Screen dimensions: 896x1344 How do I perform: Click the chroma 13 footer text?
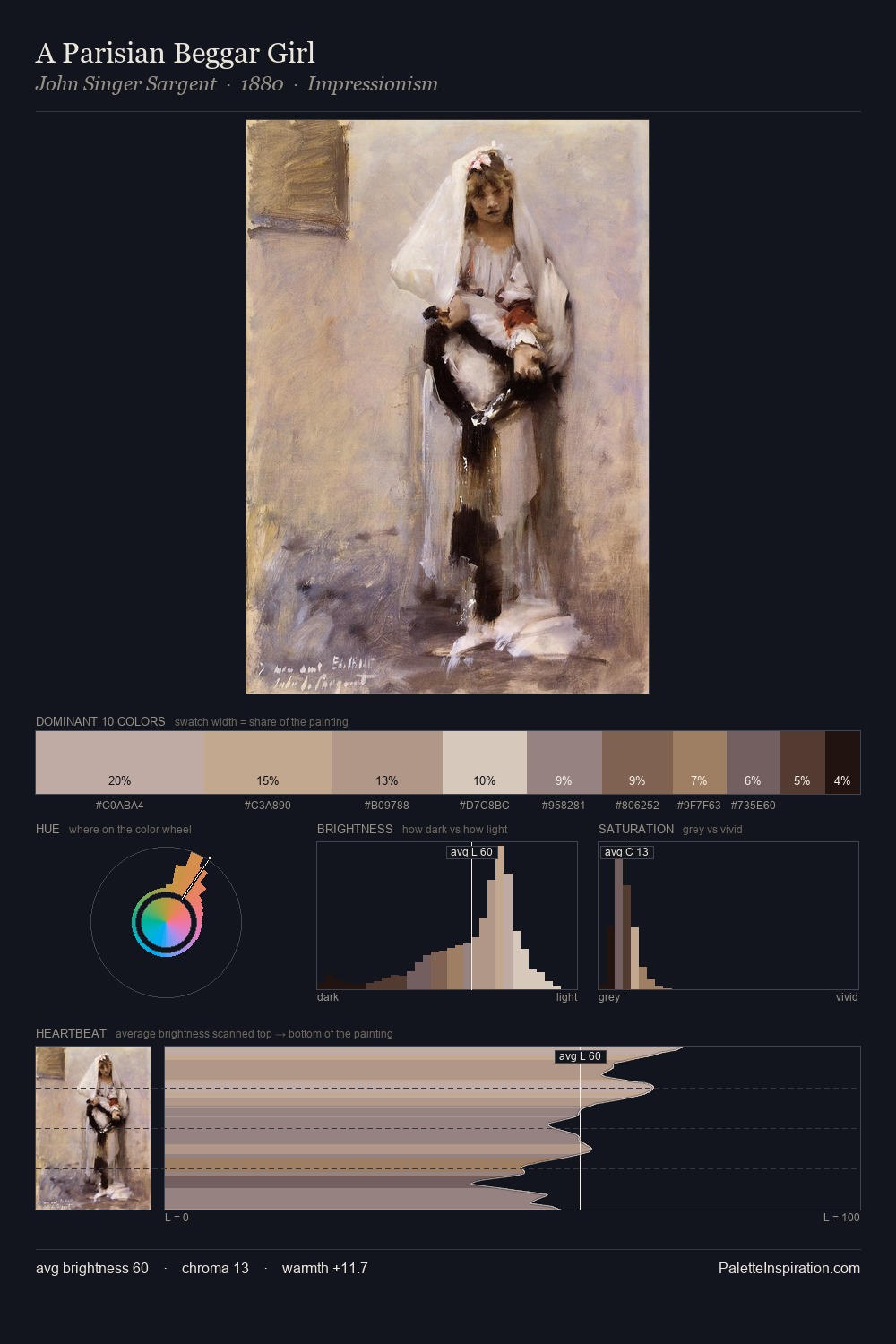click(x=215, y=1268)
